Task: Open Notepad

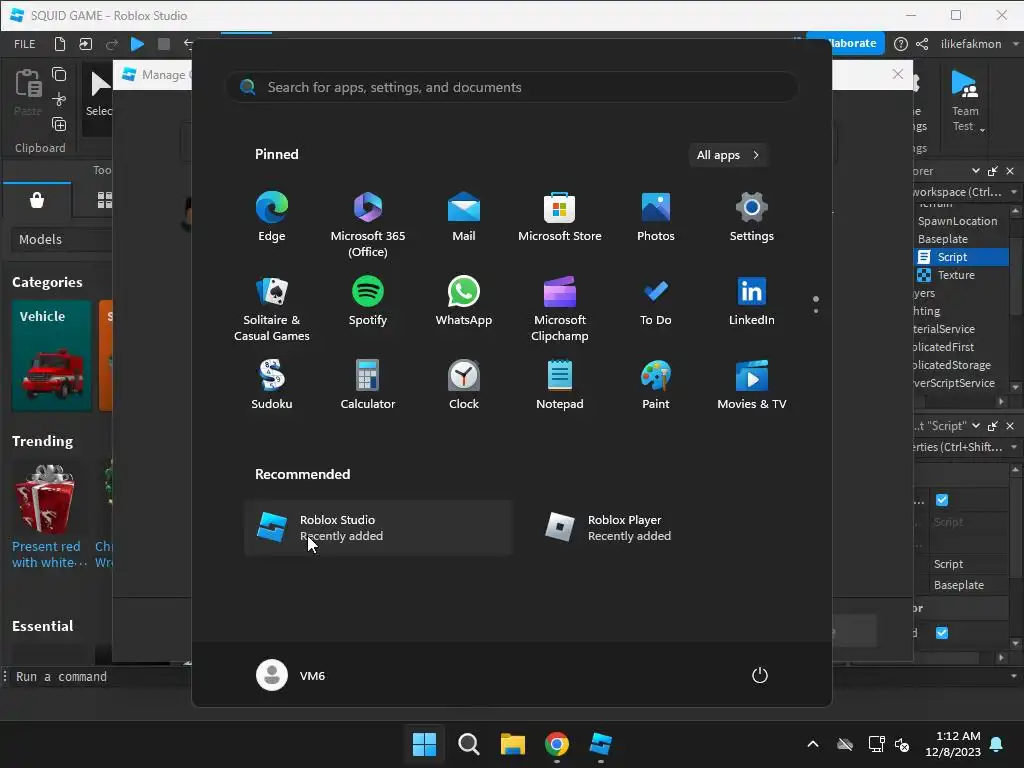Action: 560,385
